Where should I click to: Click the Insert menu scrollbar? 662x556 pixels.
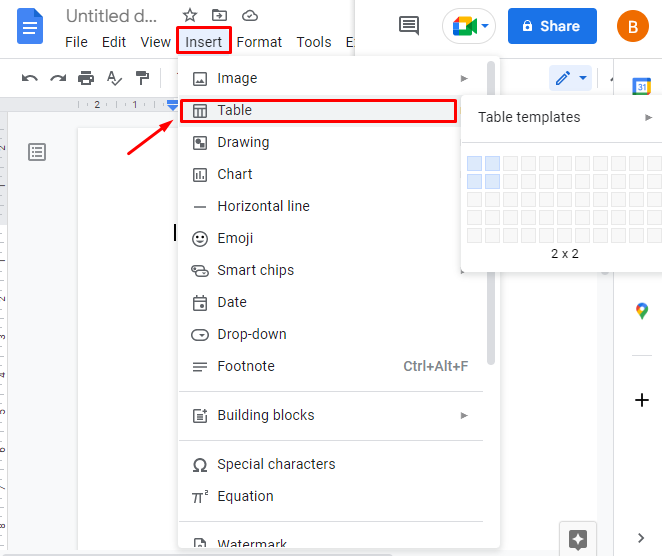tap(491, 213)
